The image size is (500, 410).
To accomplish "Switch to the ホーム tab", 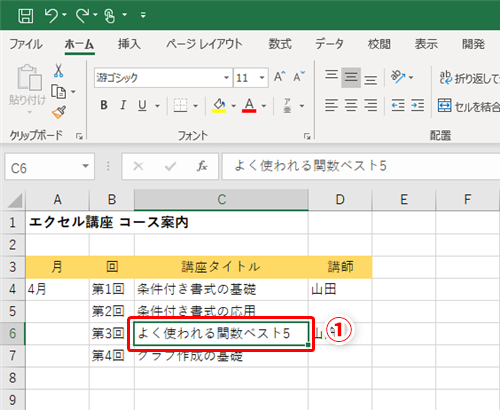I will pyautogui.click(x=79, y=44).
